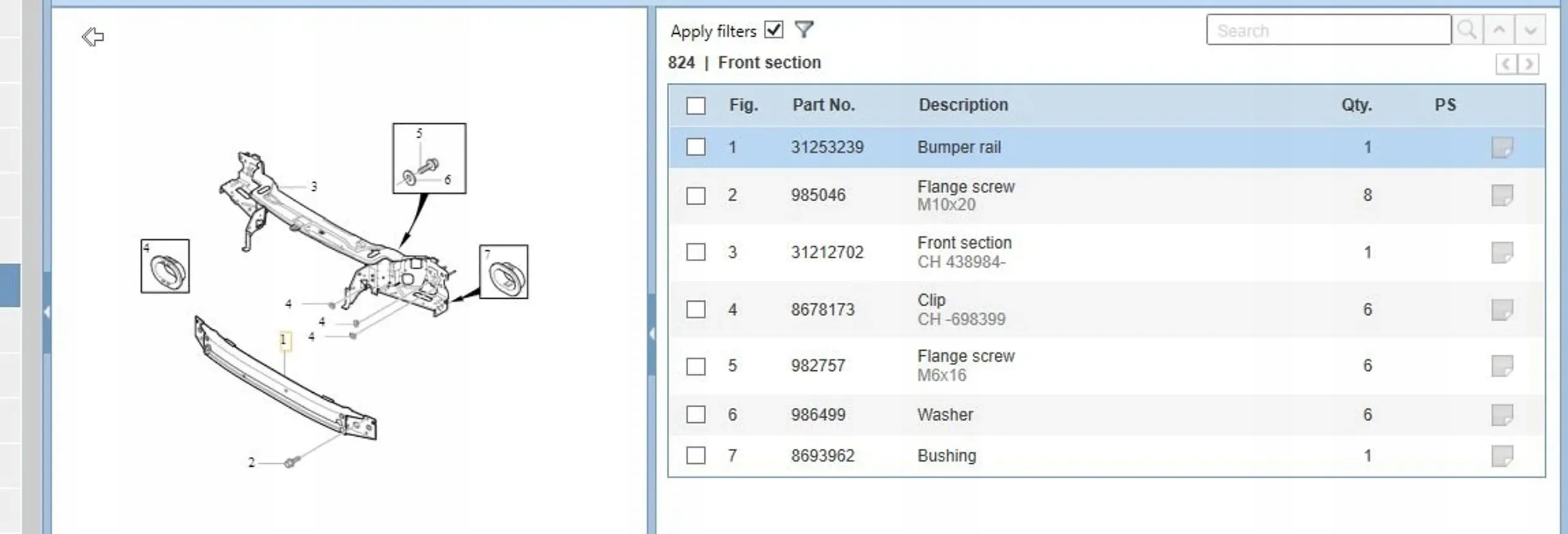
Task: Navigate to the next section chevron
Action: [x=1529, y=64]
